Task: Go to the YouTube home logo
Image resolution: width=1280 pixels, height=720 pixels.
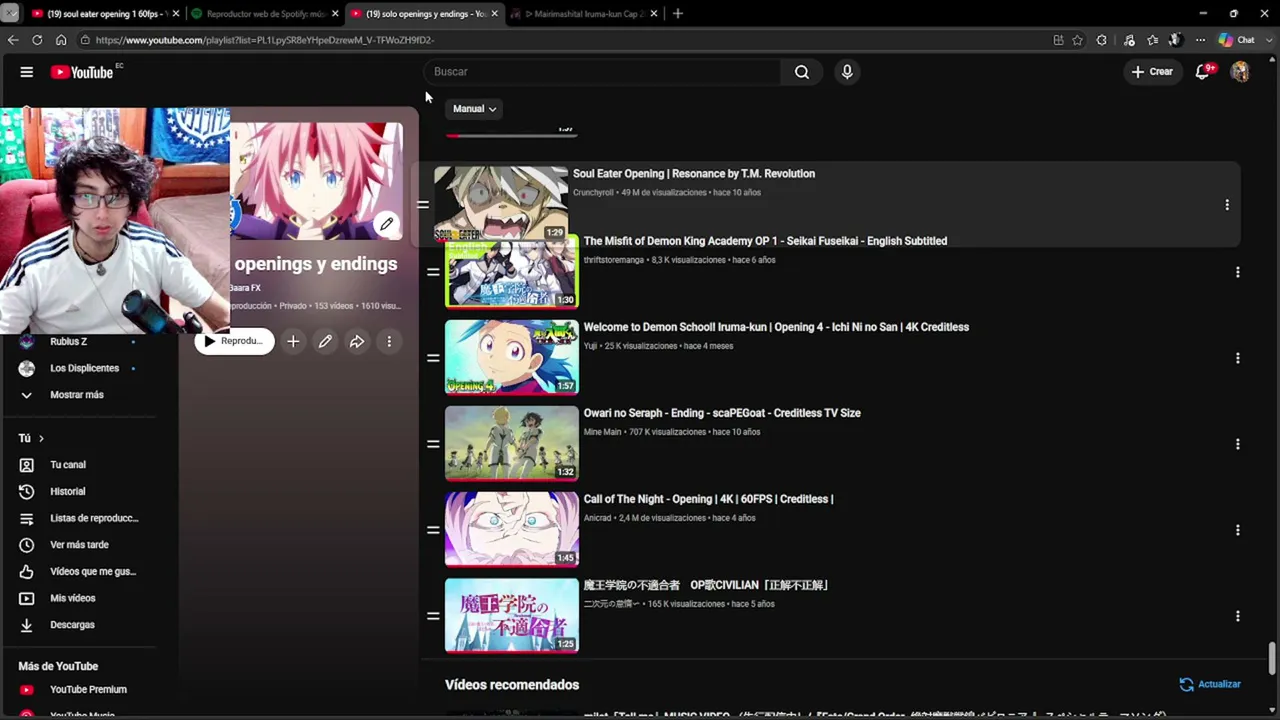Action: [x=81, y=72]
